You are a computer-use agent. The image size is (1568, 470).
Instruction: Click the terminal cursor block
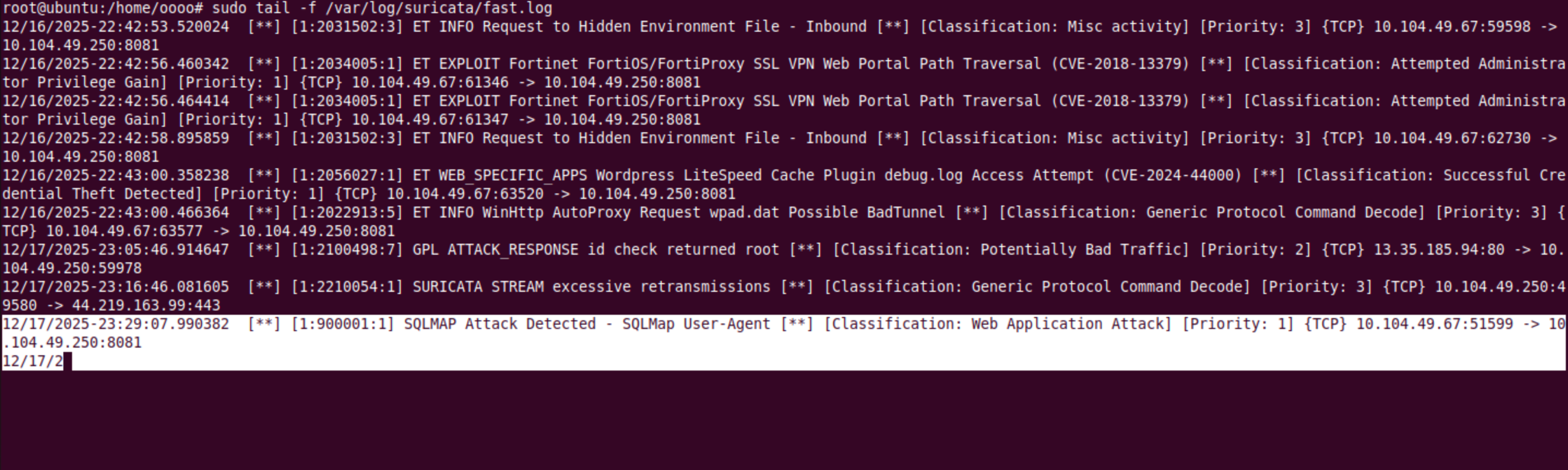[68, 361]
